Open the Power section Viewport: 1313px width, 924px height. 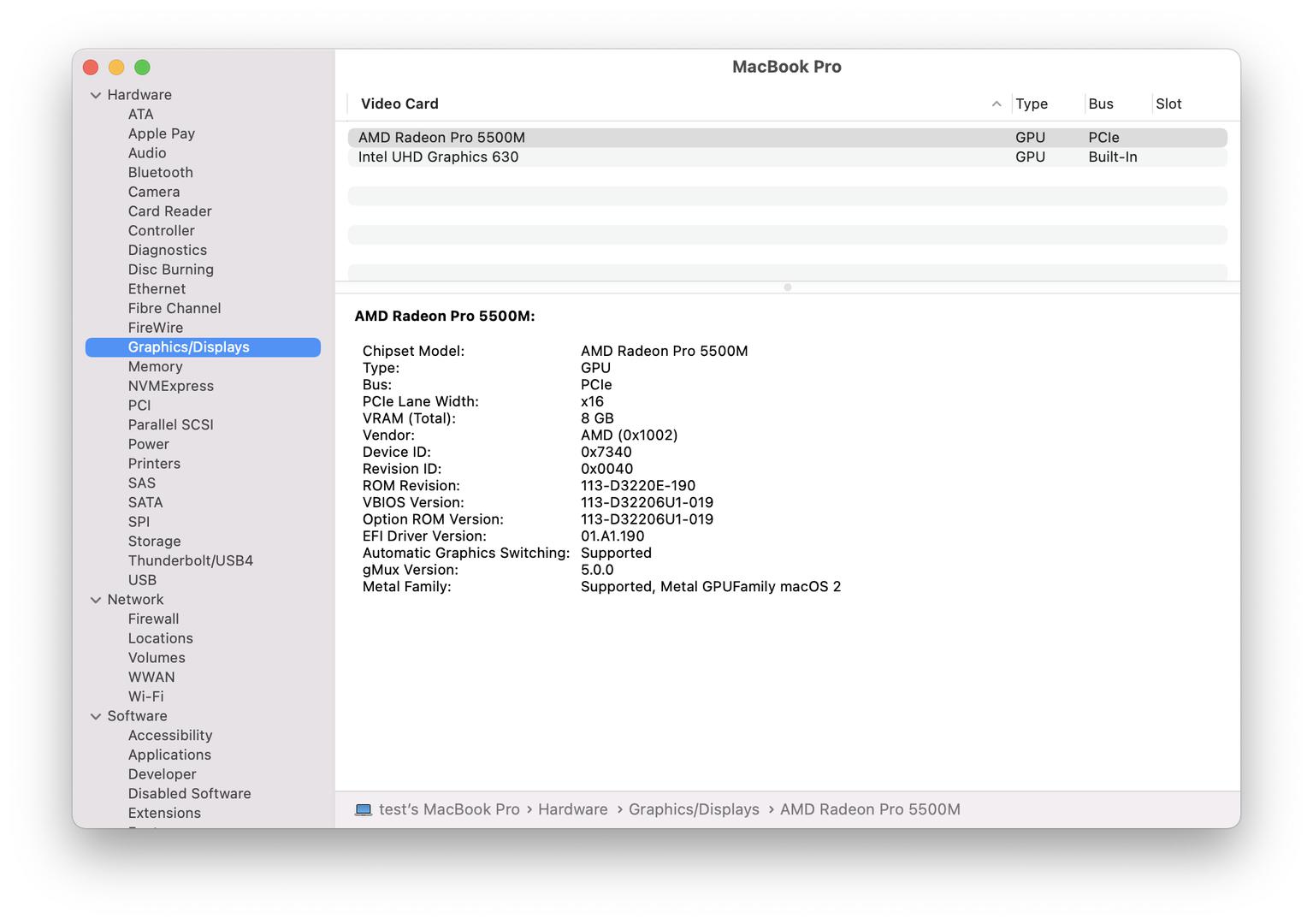pos(149,444)
